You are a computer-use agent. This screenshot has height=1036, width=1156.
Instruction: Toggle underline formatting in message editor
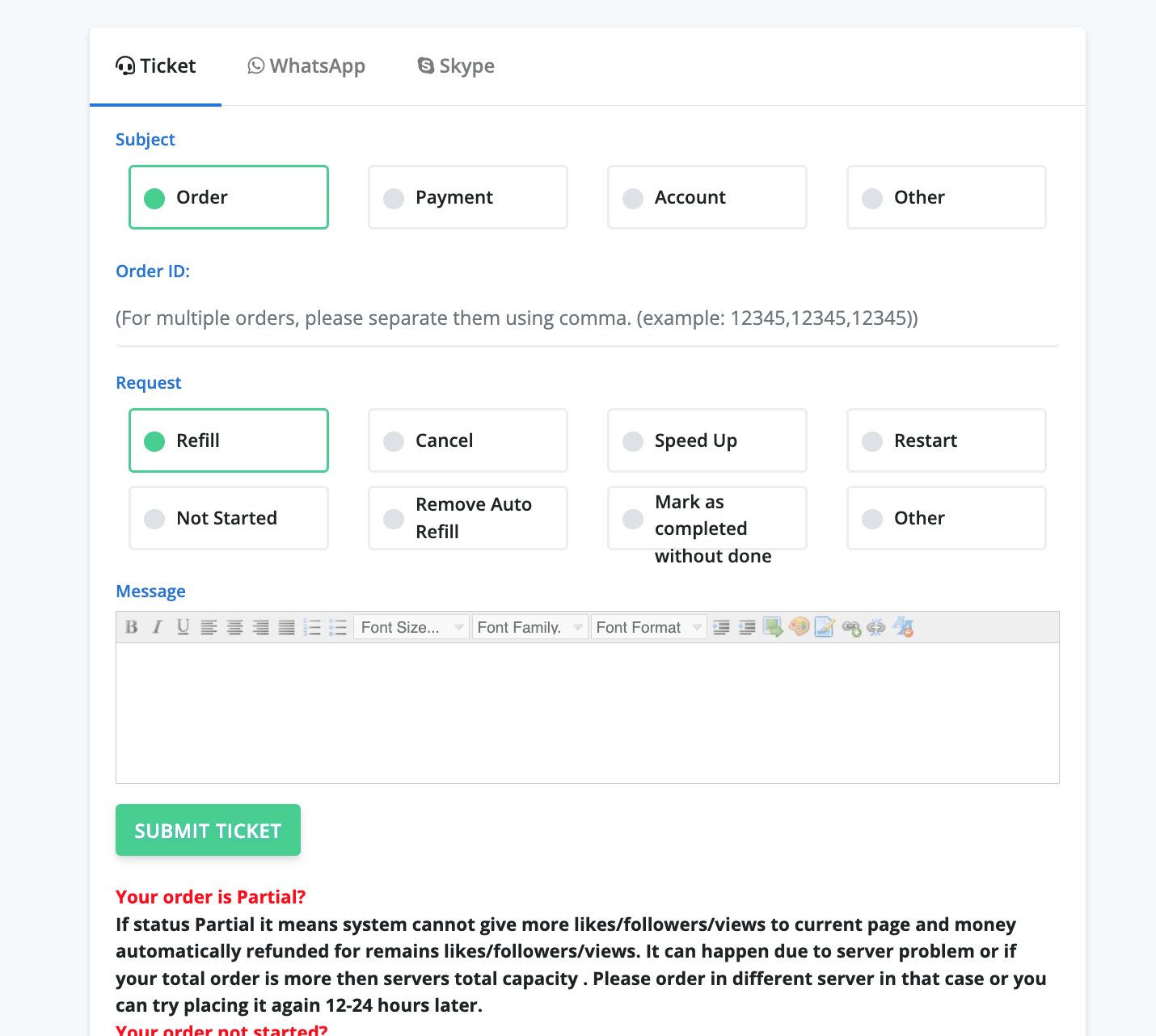point(184,627)
